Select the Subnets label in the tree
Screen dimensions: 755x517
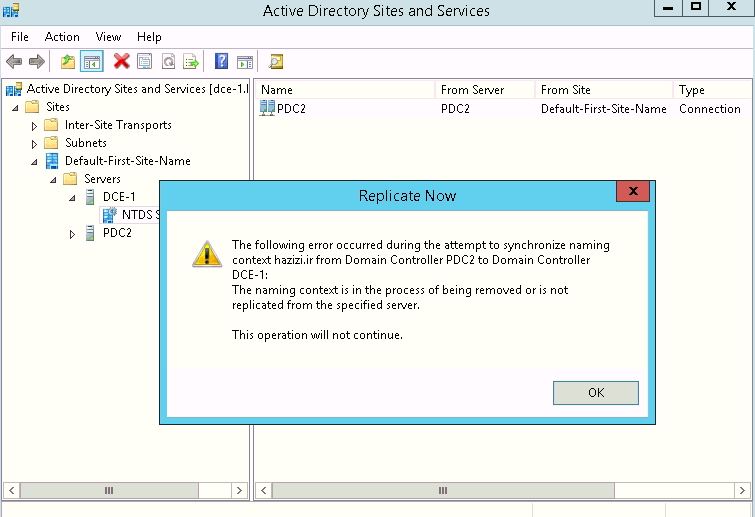(x=86, y=142)
